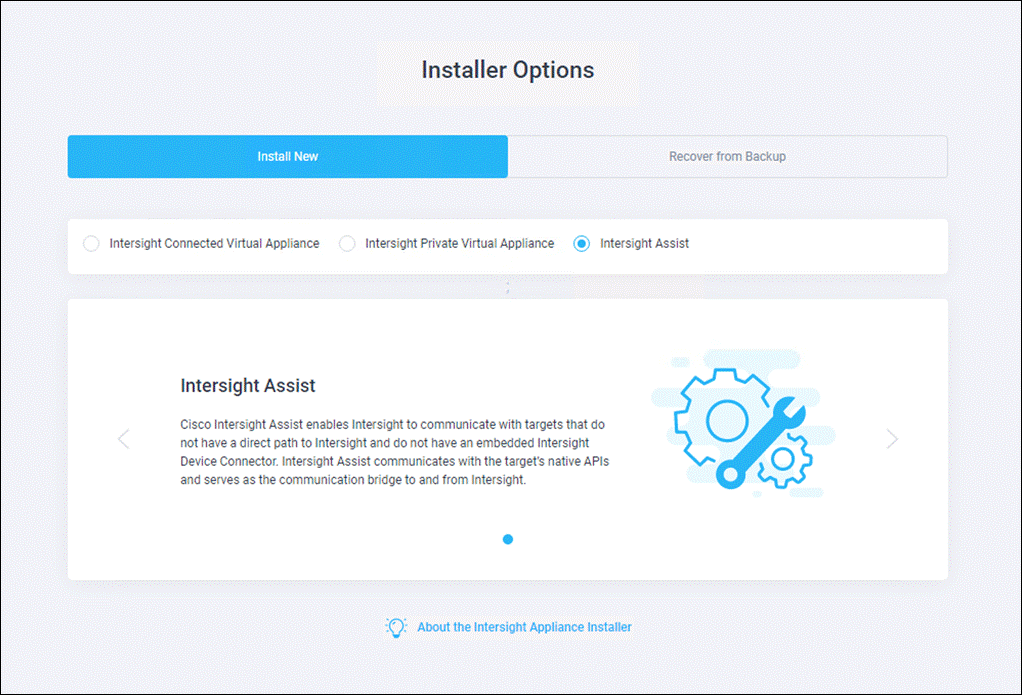Click the selected Intersight Assist radio icon
This screenshot has height=695, width=1022.
581,243
